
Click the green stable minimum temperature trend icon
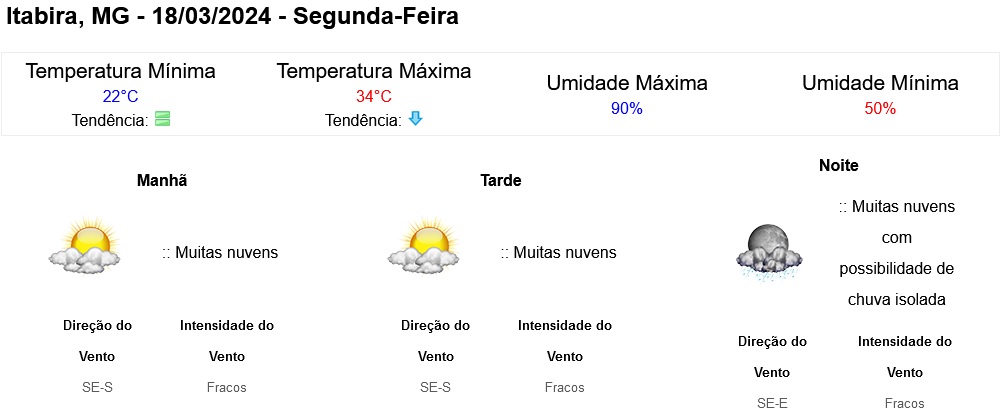[162, 118]
